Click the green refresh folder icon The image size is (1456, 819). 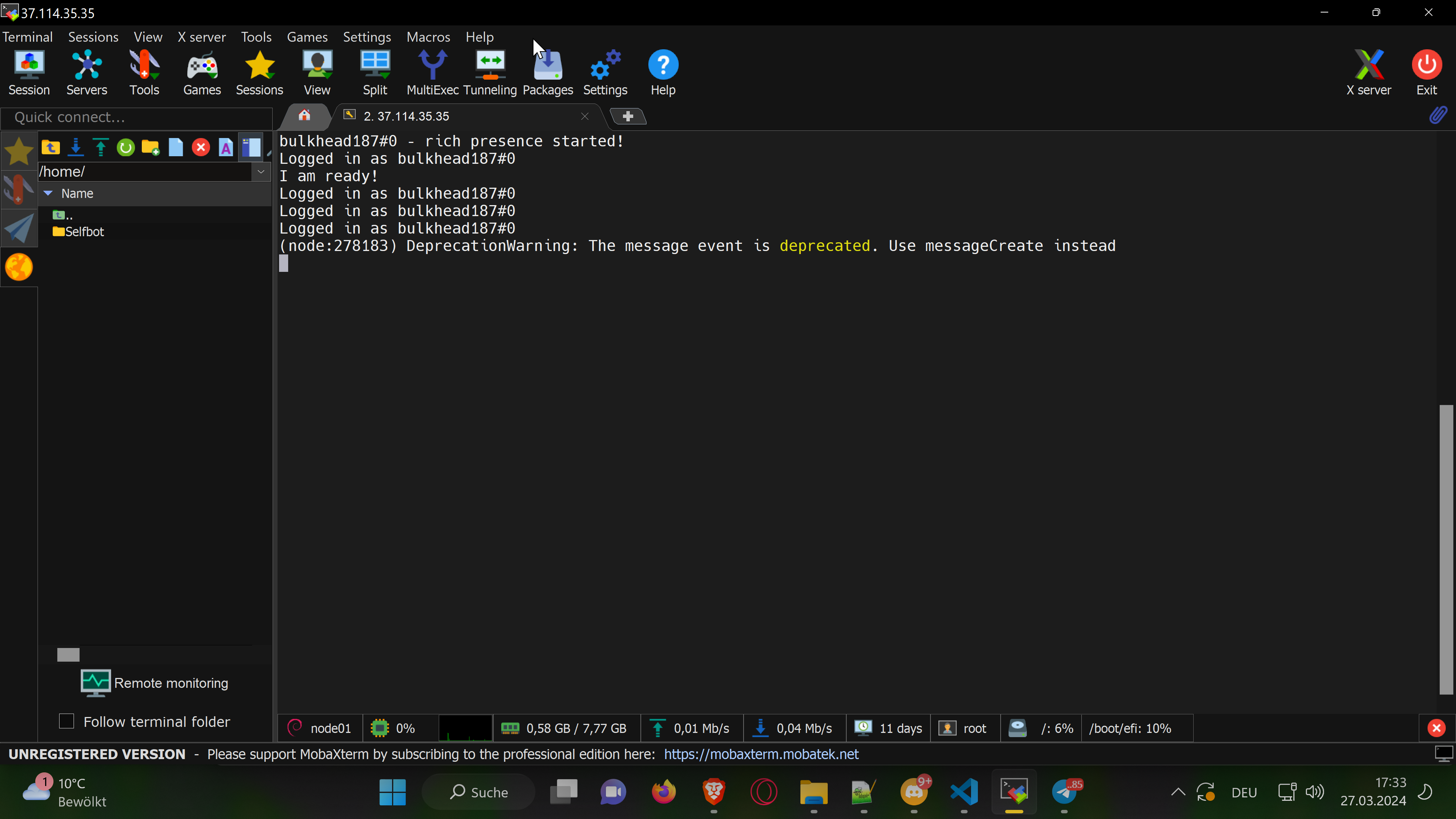click(126, 148)
